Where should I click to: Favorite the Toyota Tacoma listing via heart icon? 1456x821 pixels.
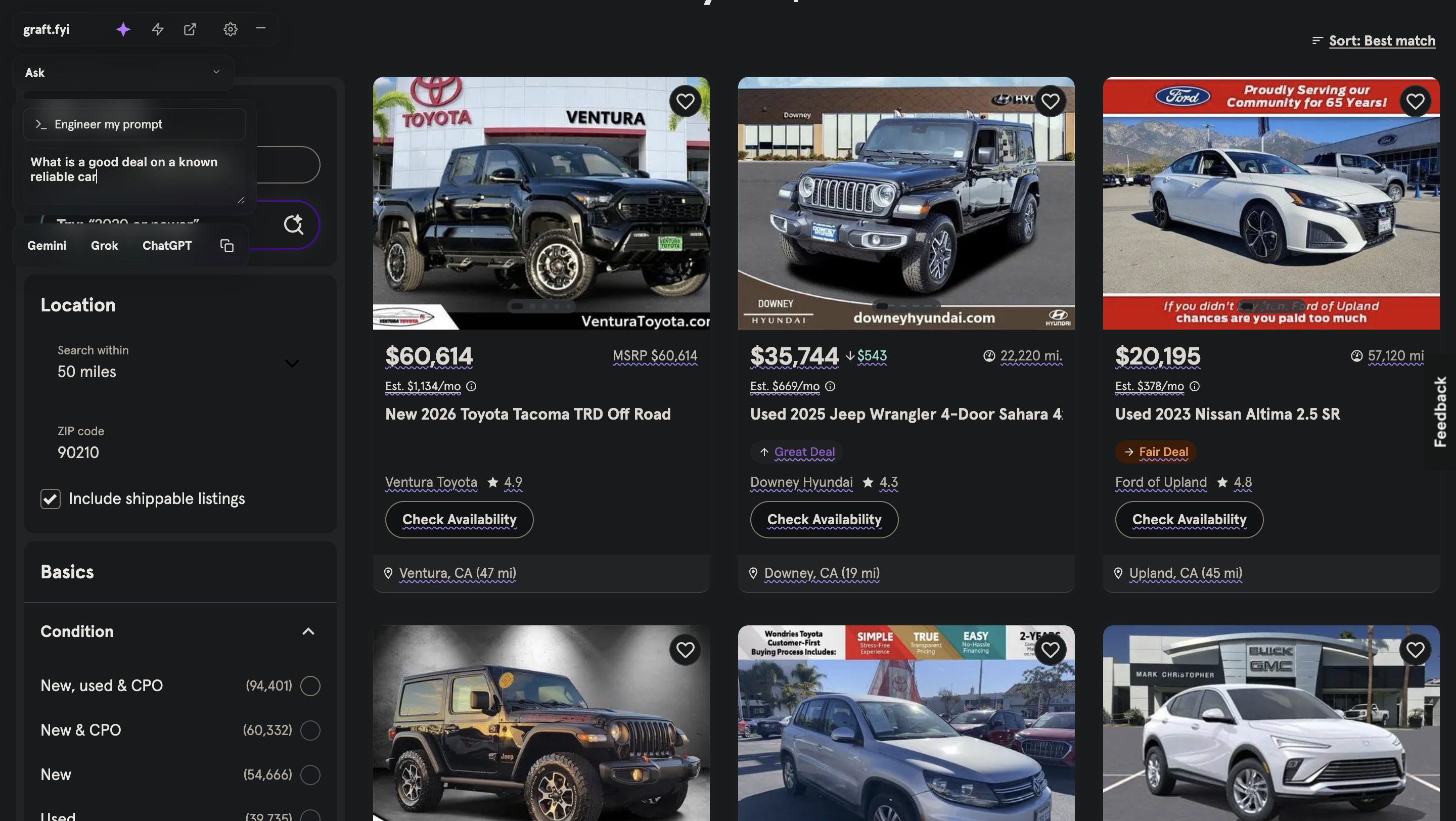(x=685, y=101)
